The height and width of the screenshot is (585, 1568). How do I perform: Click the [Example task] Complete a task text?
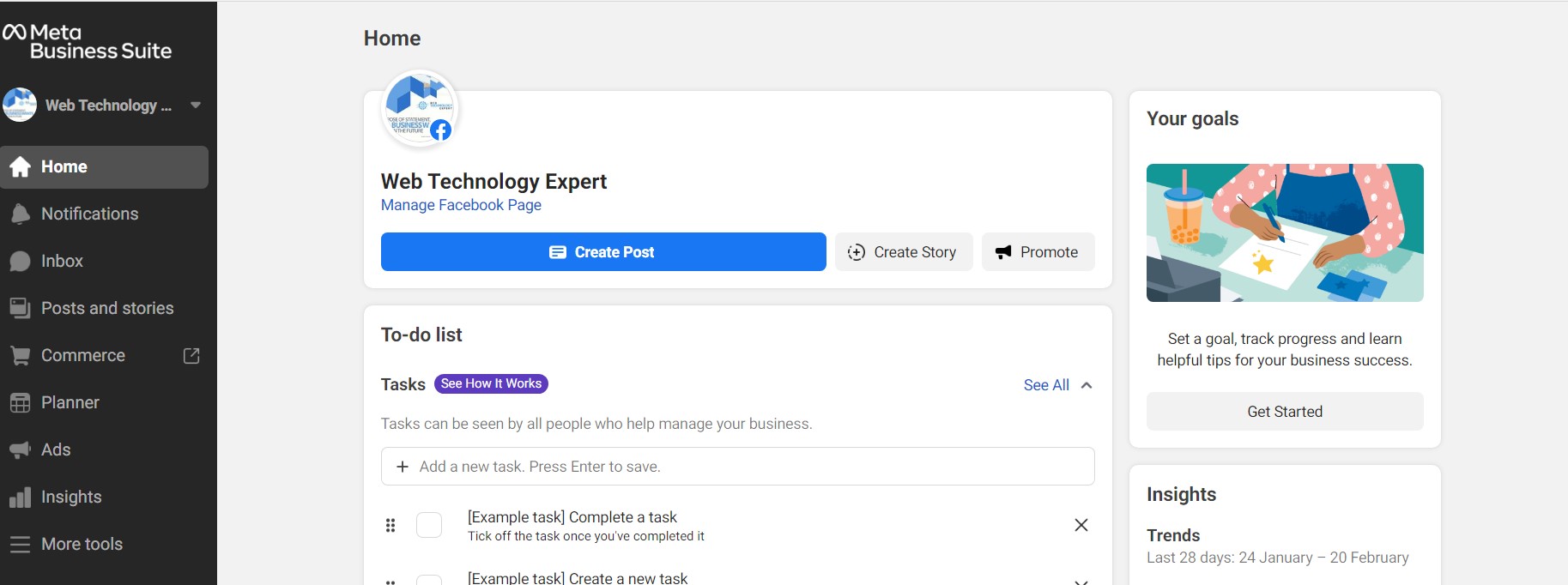[x=572, y=517]
